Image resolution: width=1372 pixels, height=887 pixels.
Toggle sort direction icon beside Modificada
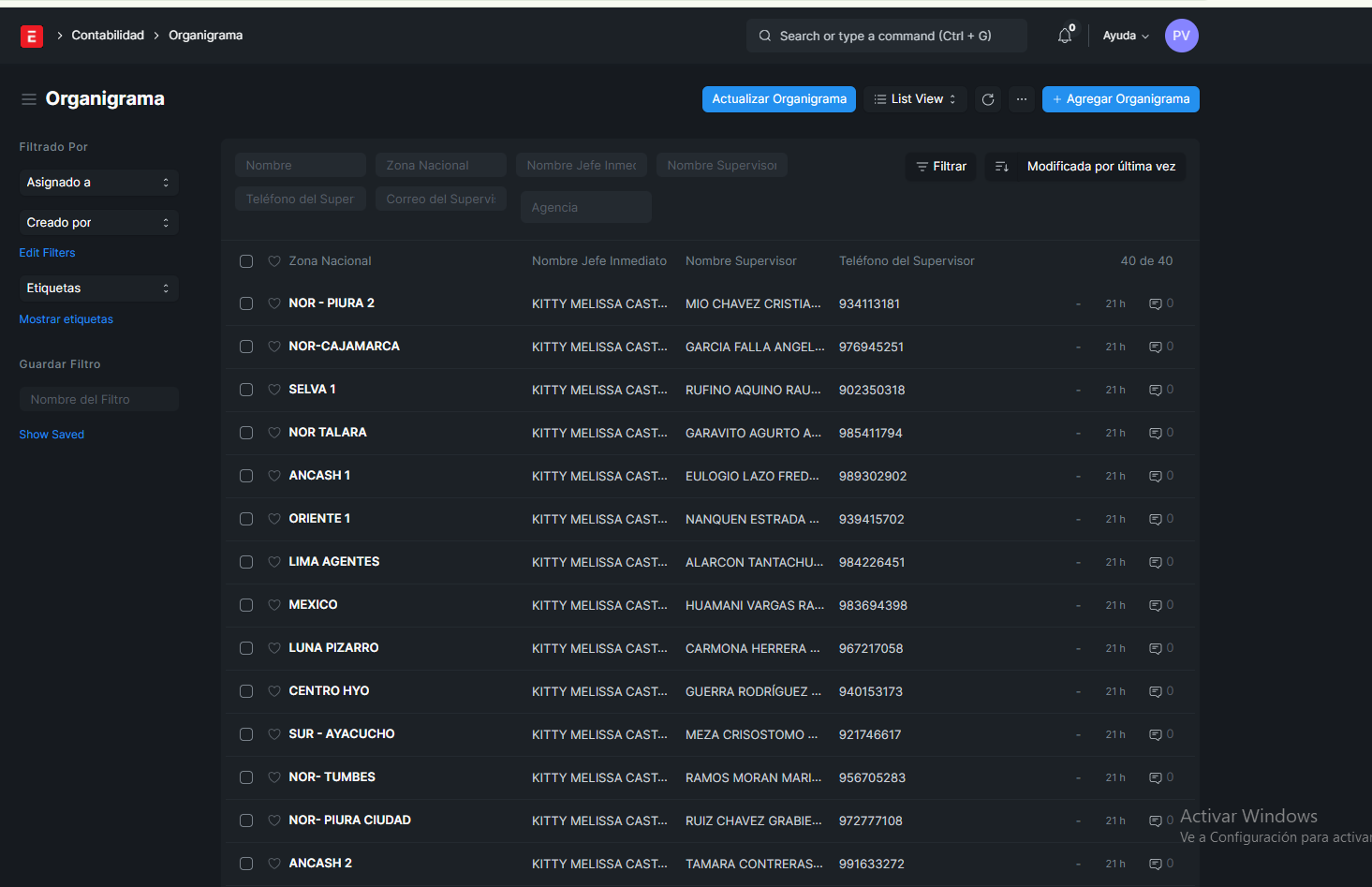[1002, 167]
